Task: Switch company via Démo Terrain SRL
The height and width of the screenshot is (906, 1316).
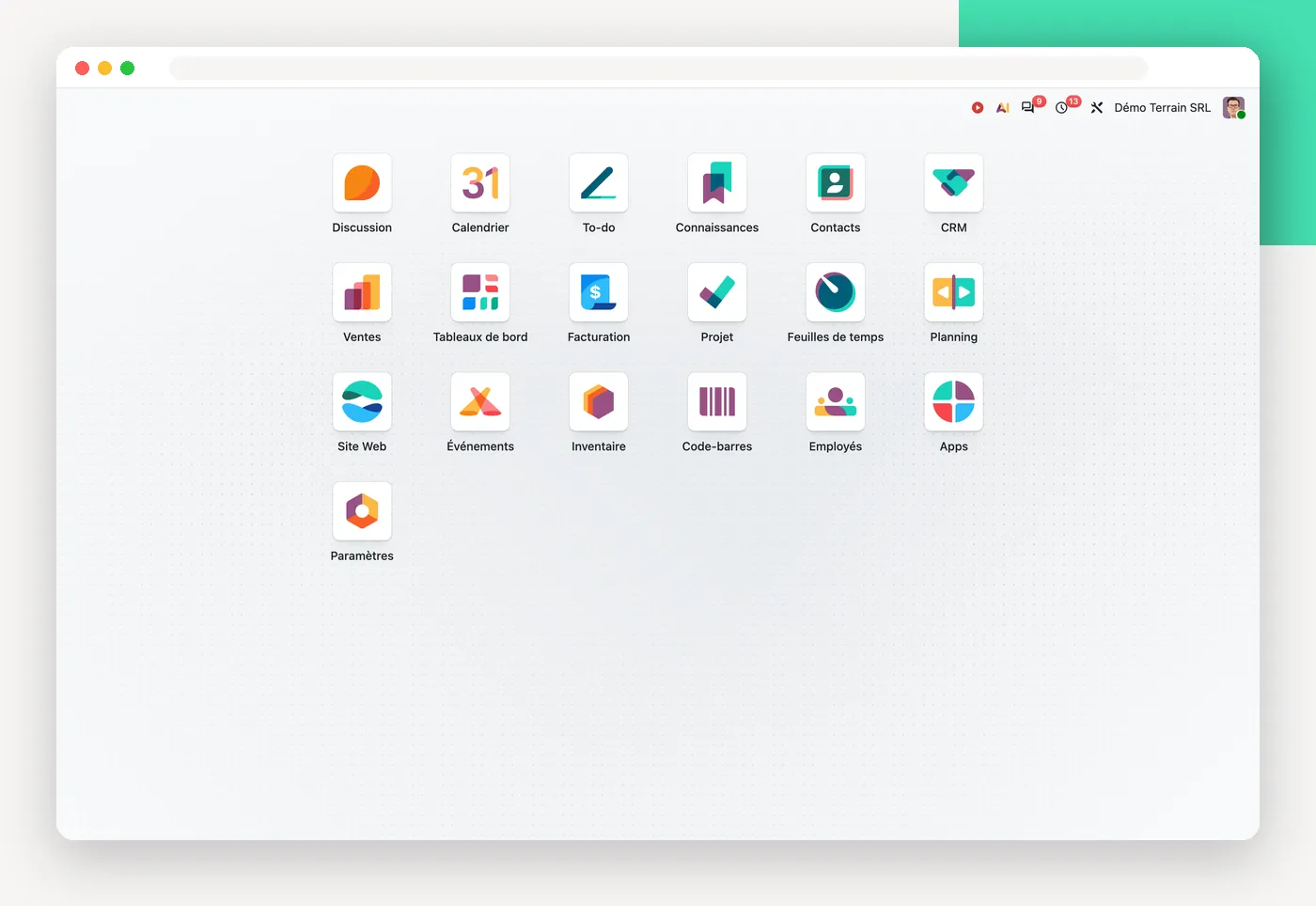Action: coord(1162,108)
